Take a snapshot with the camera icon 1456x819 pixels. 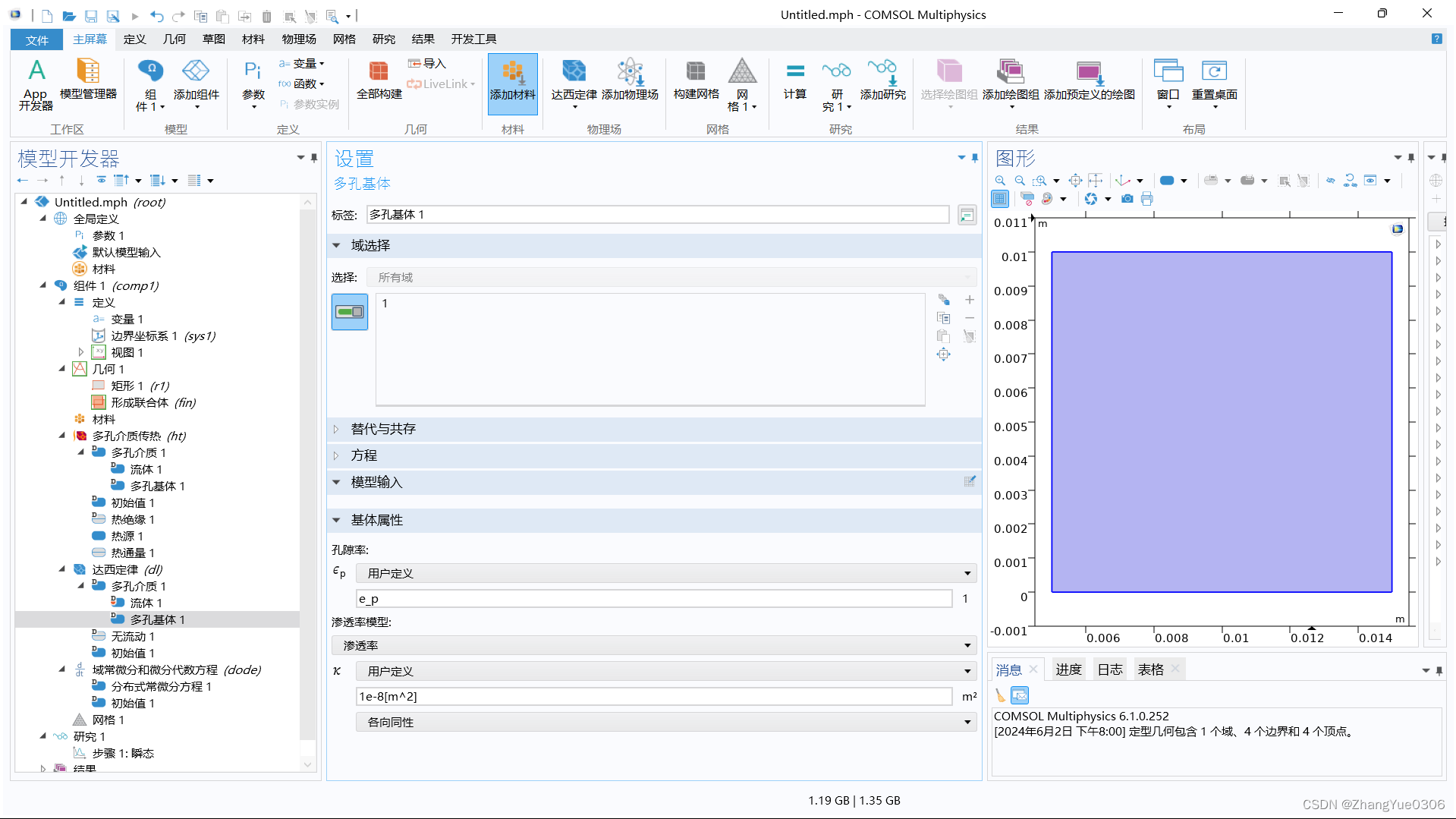pyautogui.click(x=1127, y=199)
